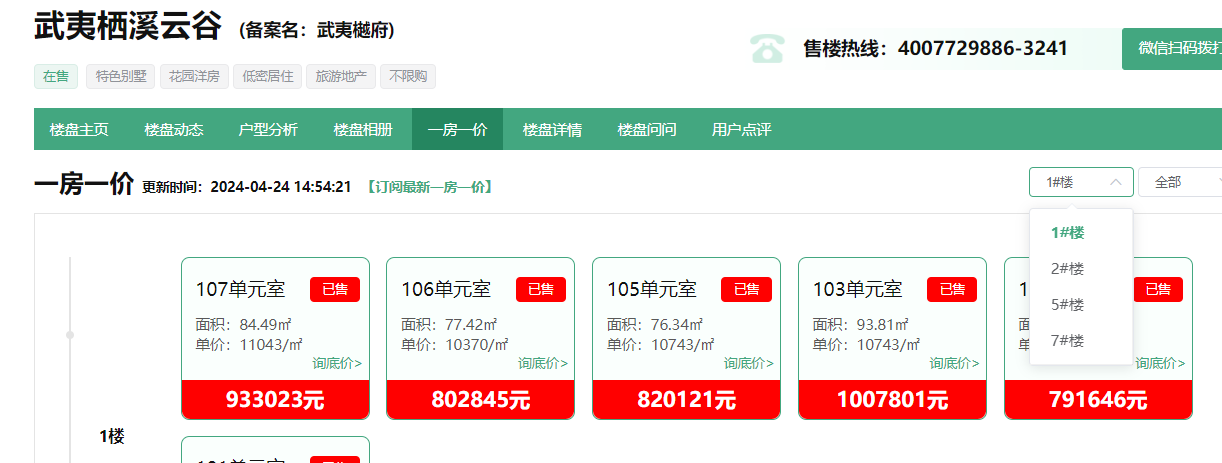Screen dimensions: 1222x463
Task: Click the telephone hotline icon
Action: pyautogui.click(x=768, y=48)
